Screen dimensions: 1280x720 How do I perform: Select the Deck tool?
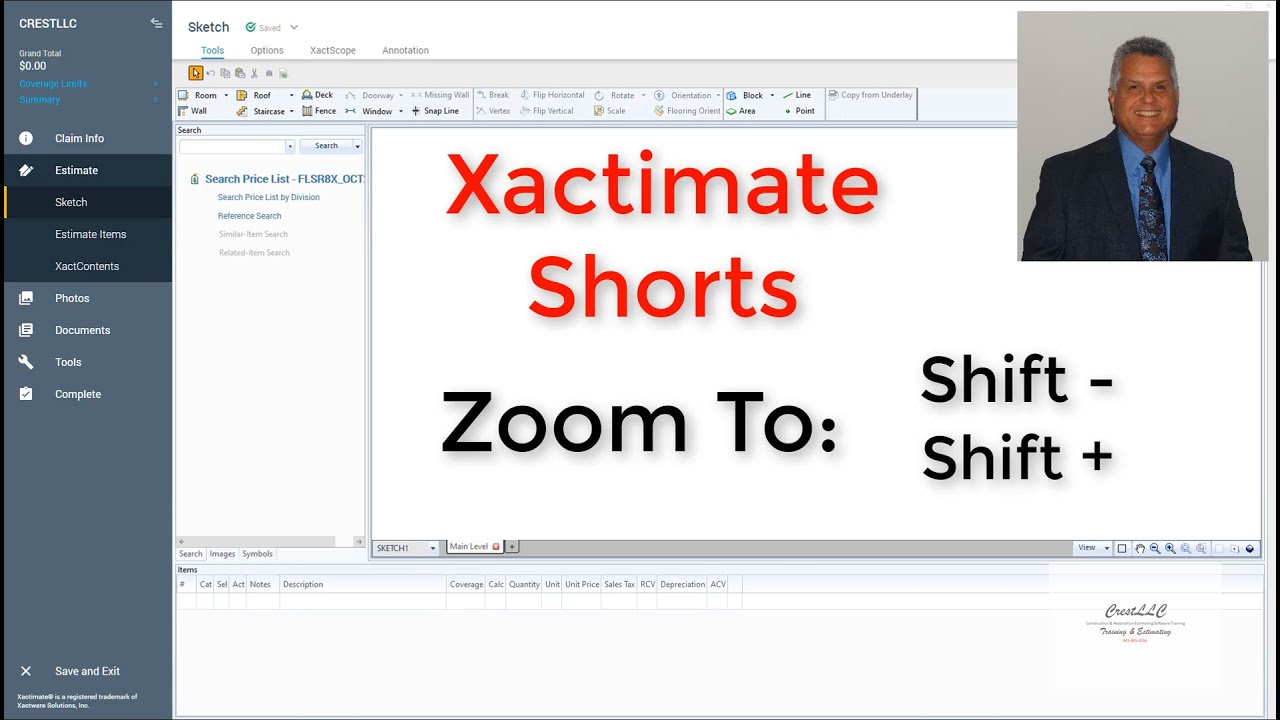pyautogui.click(x=317, y=95)
